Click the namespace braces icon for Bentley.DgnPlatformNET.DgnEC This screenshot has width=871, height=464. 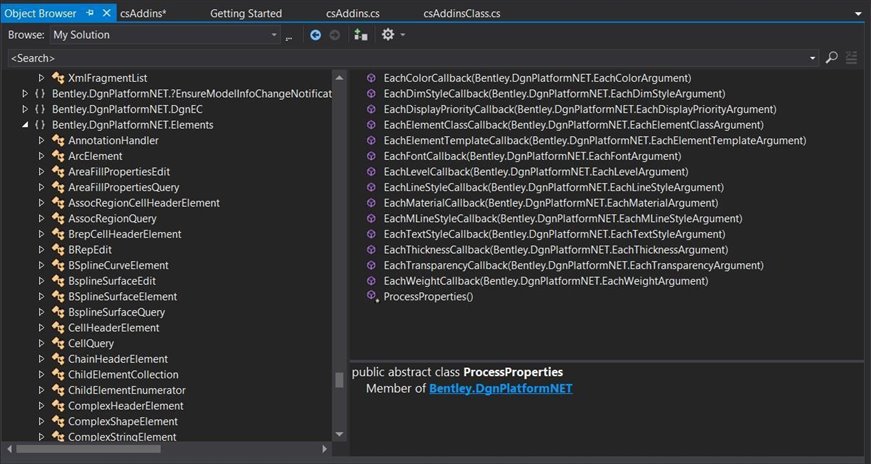tap(40, 109)
